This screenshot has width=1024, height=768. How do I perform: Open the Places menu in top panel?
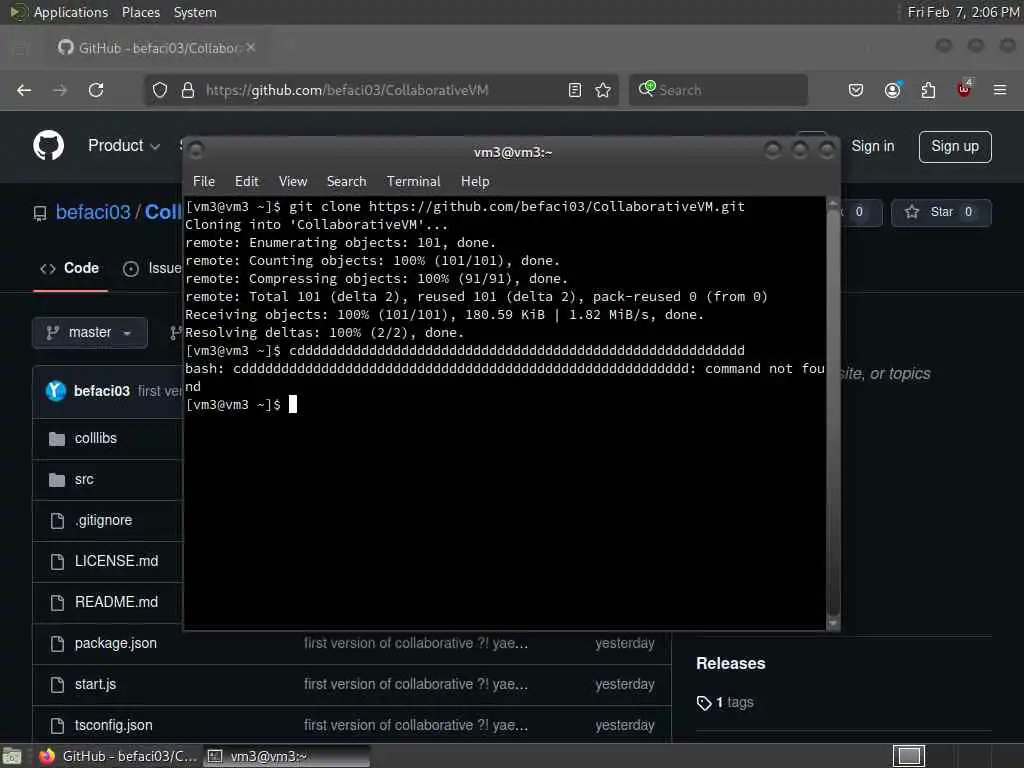point(140,12)
